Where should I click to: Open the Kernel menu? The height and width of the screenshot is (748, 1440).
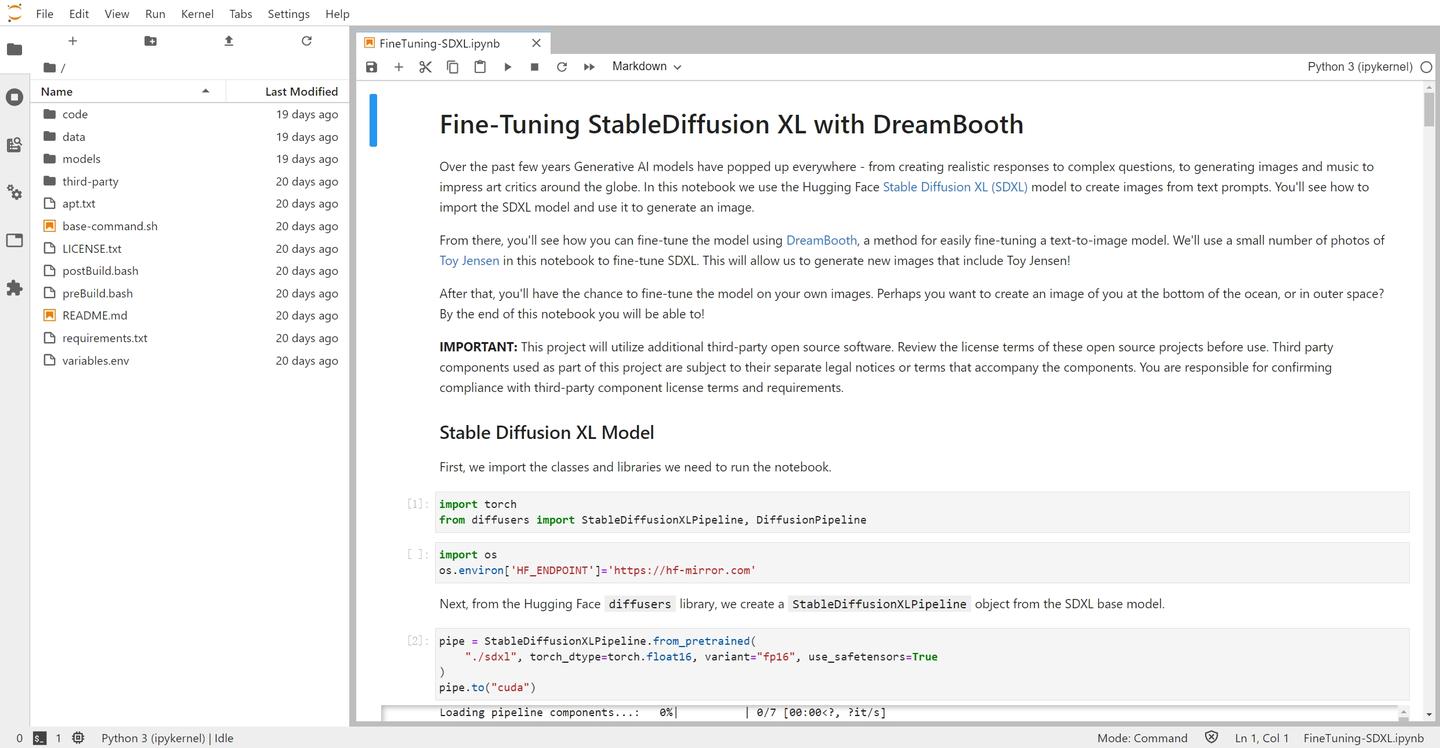click(196, 13)
